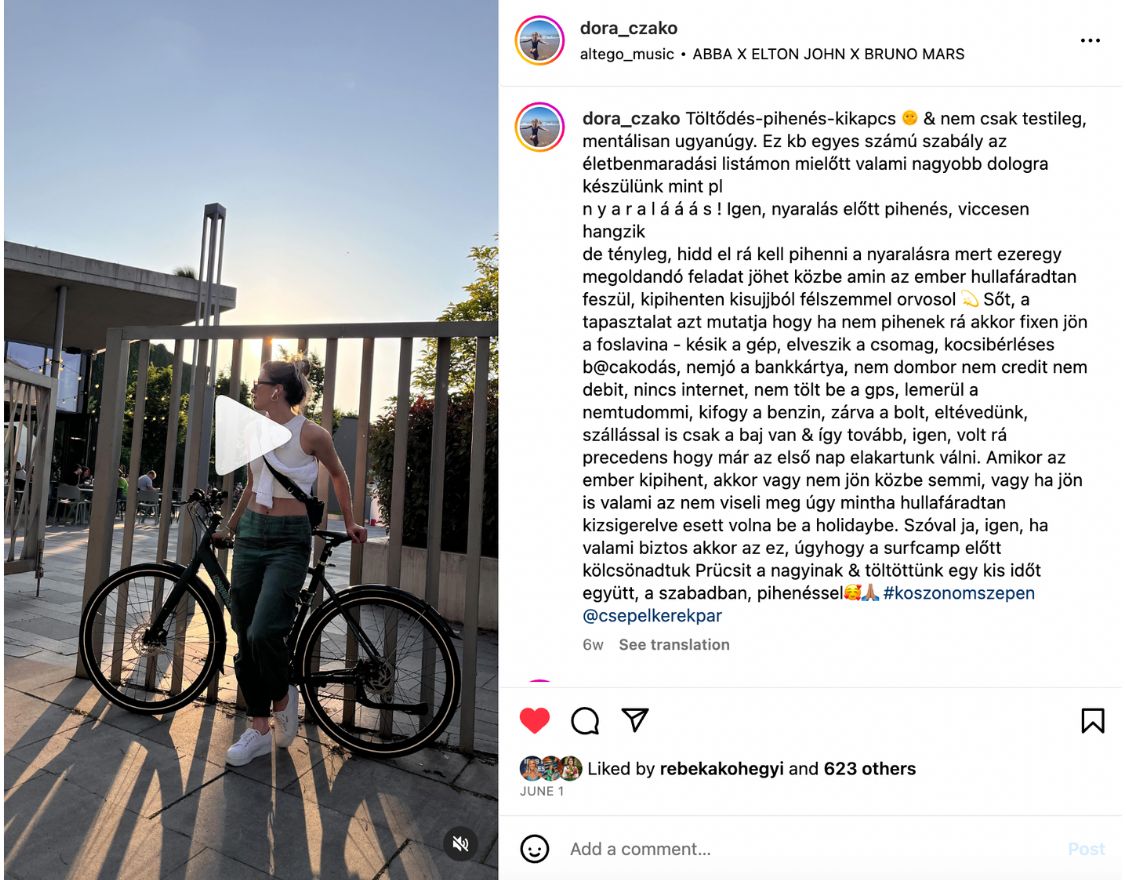Click the header profile picture story ring

539,40
